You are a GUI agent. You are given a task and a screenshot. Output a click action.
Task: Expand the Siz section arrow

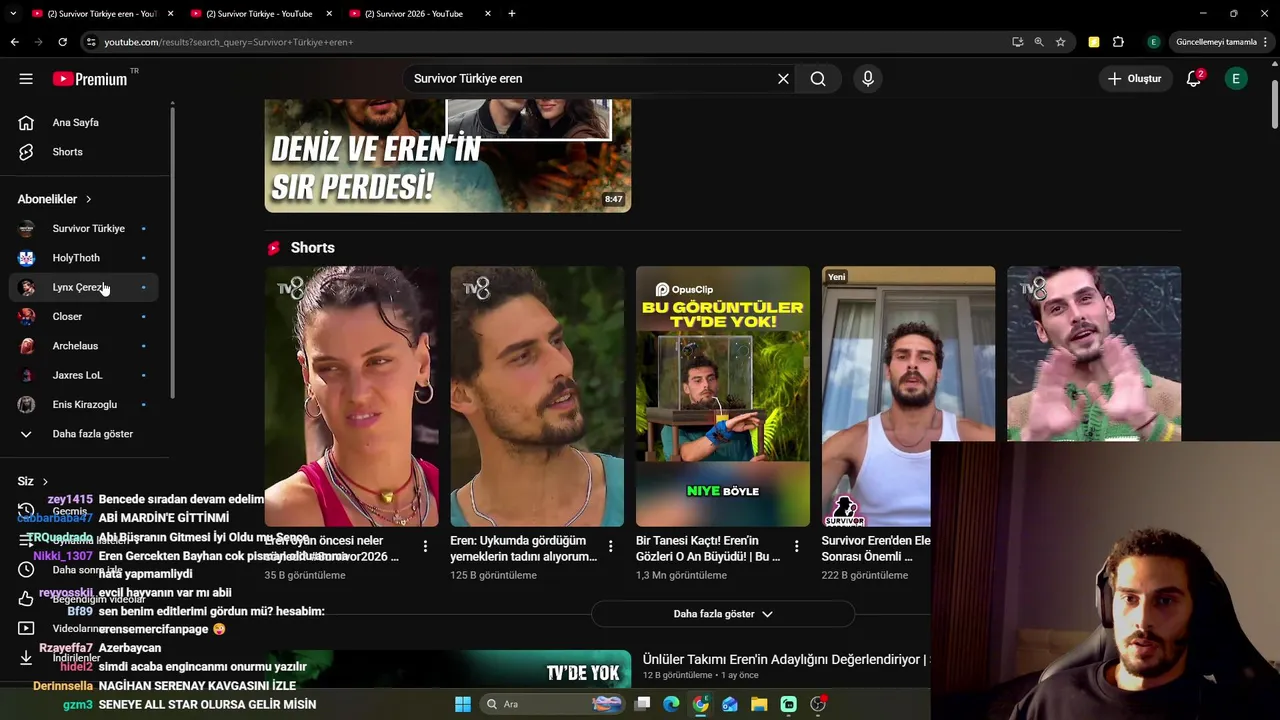pyautogui.click(x=45, y=482)
